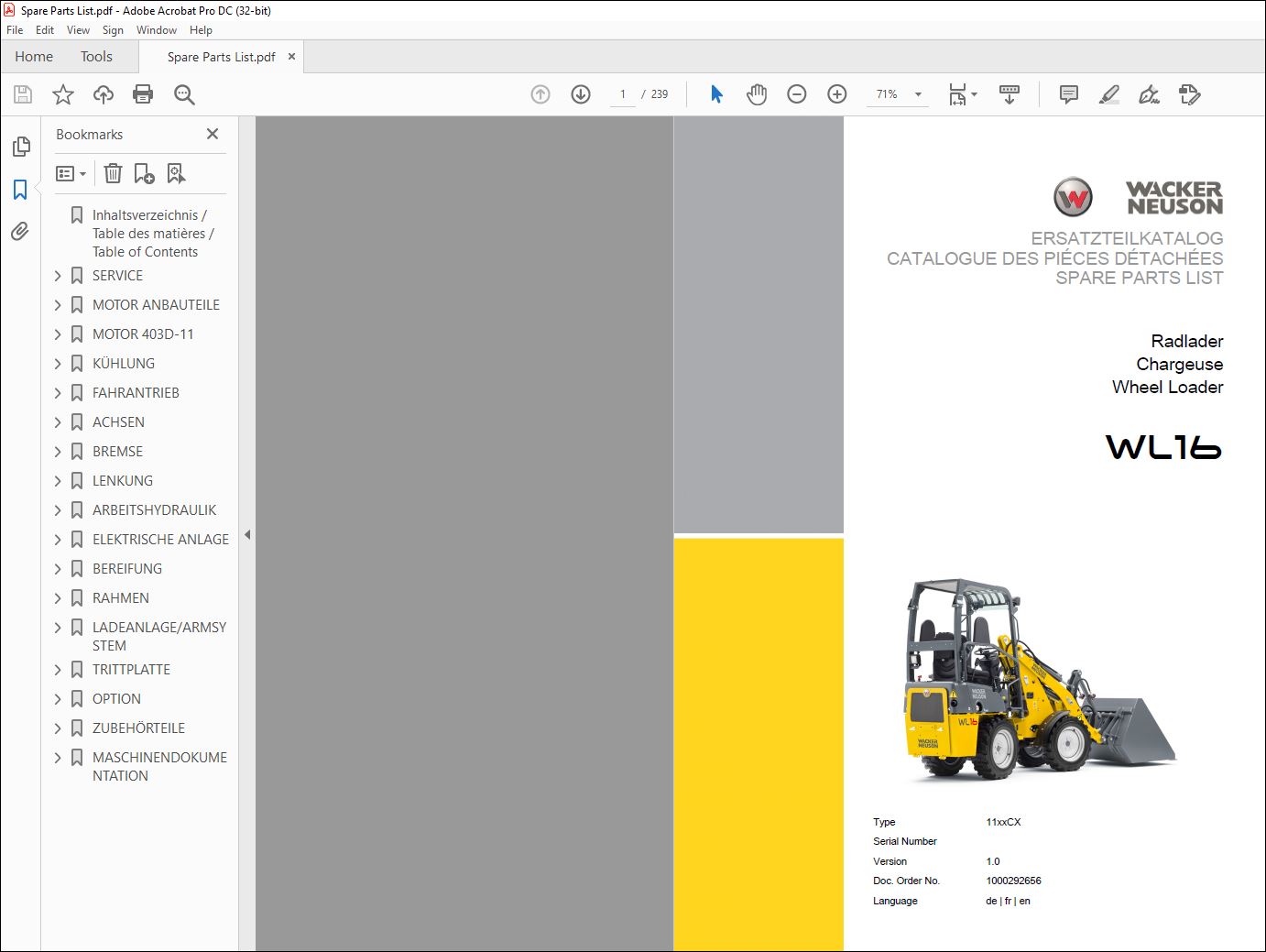Click the wheel loader photo on the page
Screen dimensions: 1266x952
[1039, 679]
